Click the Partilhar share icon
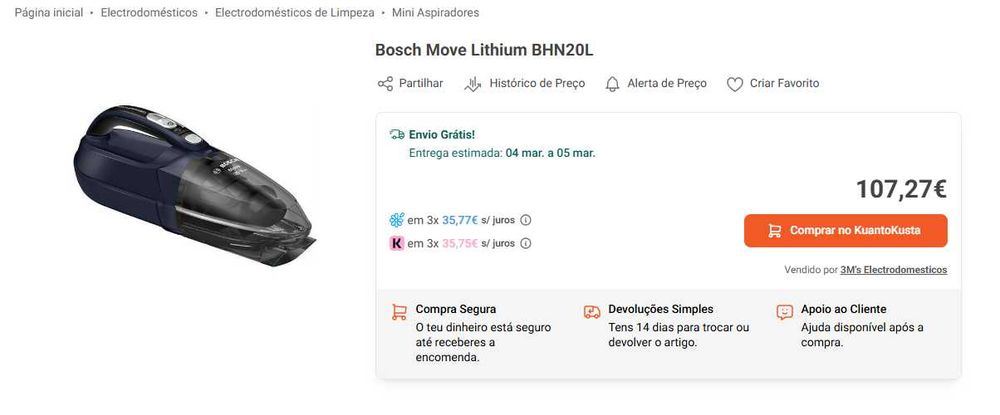The image size is (1000, 415). [x=385, y=84]
